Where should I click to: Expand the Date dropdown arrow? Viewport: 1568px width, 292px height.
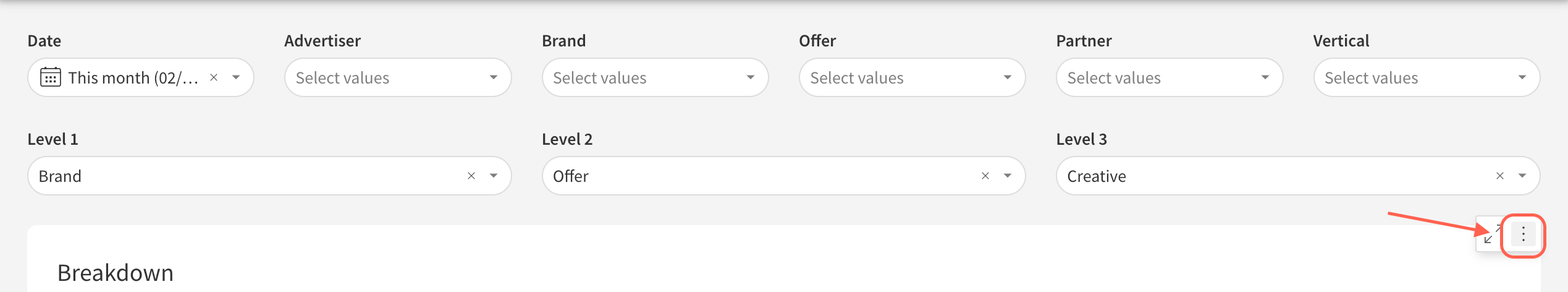236,78
